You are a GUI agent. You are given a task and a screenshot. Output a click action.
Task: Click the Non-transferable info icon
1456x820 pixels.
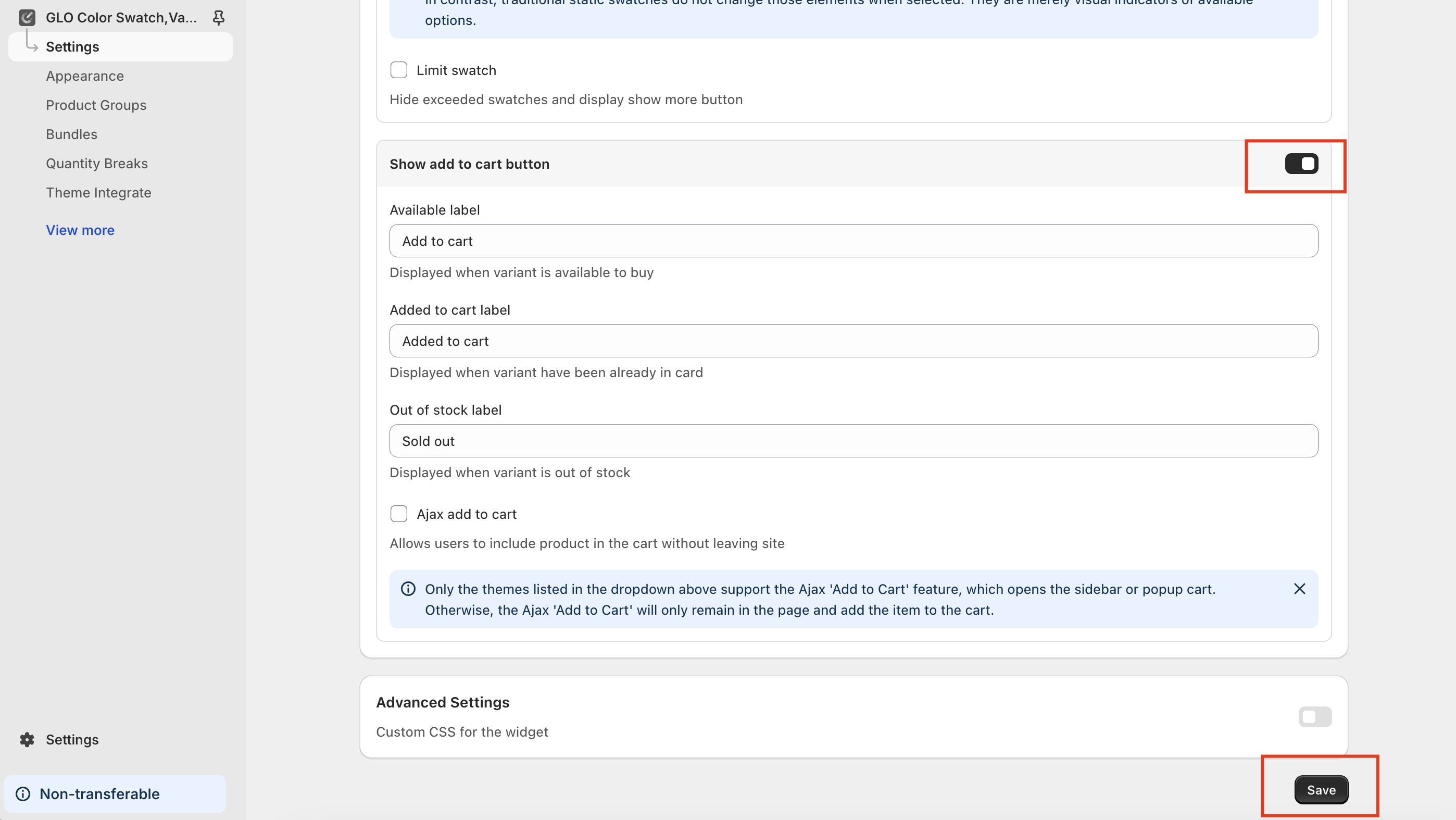point(23,793)
